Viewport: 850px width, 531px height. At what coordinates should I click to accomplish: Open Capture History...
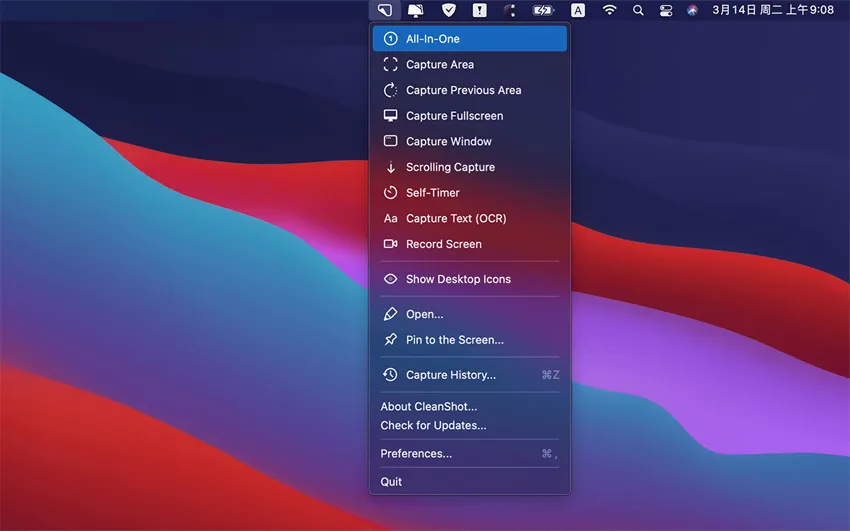tap(450, 375)
